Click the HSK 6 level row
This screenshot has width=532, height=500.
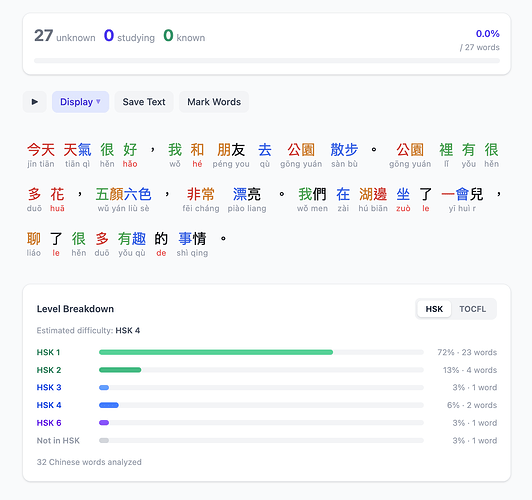[x=267, y=423]
